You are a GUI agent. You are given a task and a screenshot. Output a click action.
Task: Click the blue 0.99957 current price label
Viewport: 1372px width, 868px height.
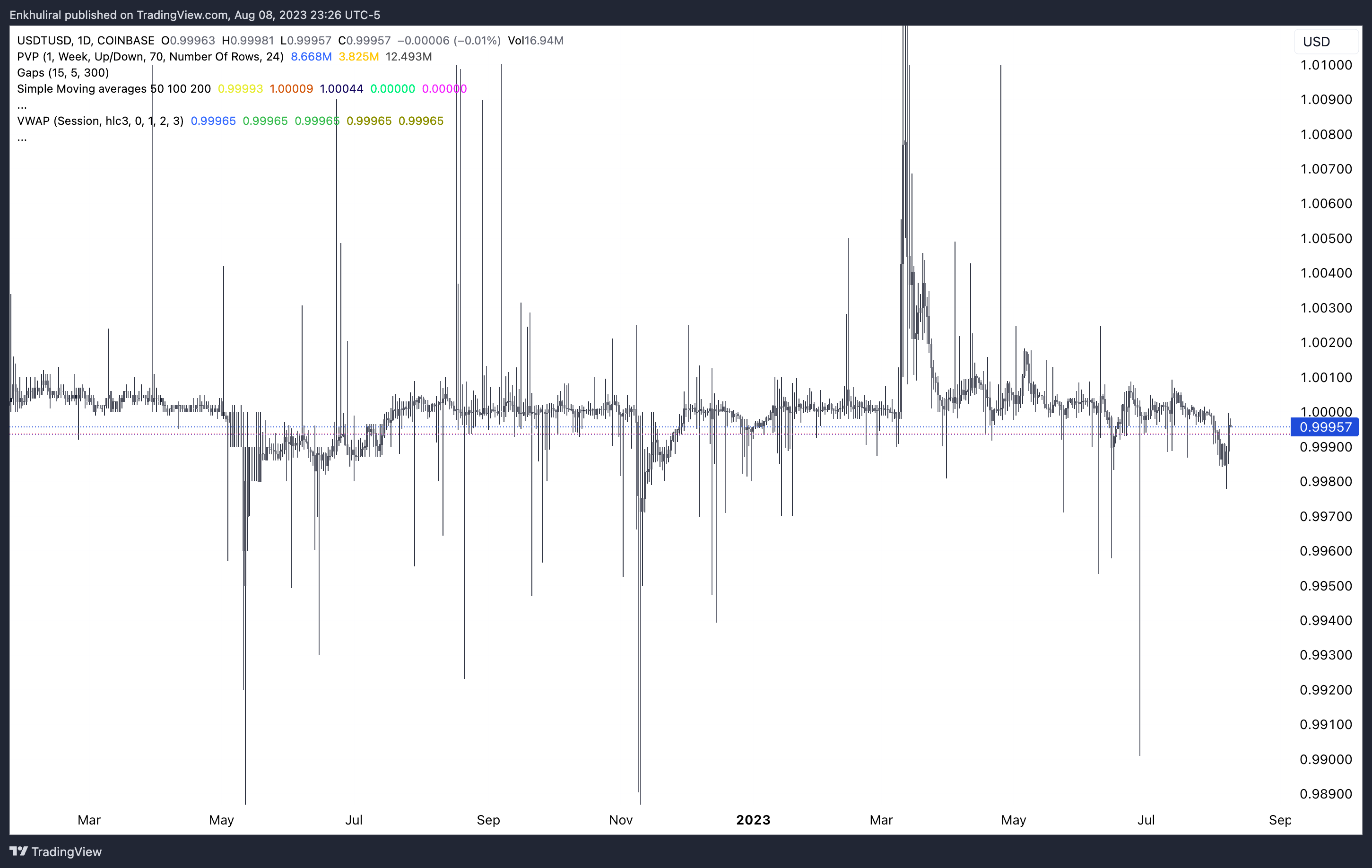tap(1325, 427)
